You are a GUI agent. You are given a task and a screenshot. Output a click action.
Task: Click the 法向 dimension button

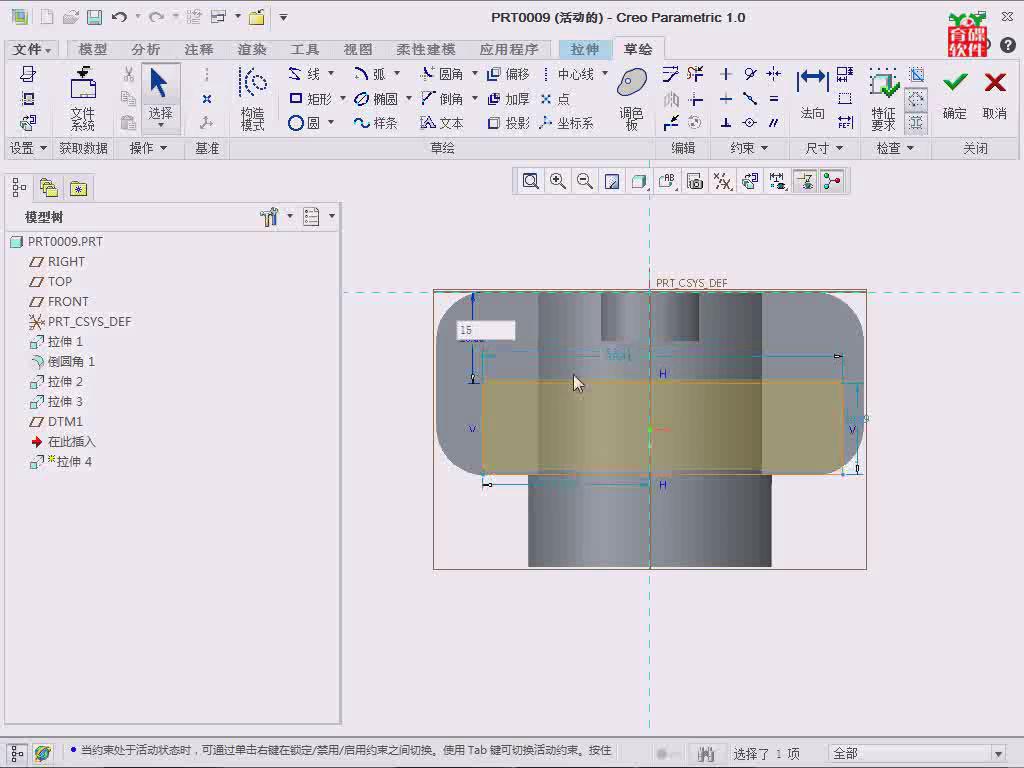(812, 95)
